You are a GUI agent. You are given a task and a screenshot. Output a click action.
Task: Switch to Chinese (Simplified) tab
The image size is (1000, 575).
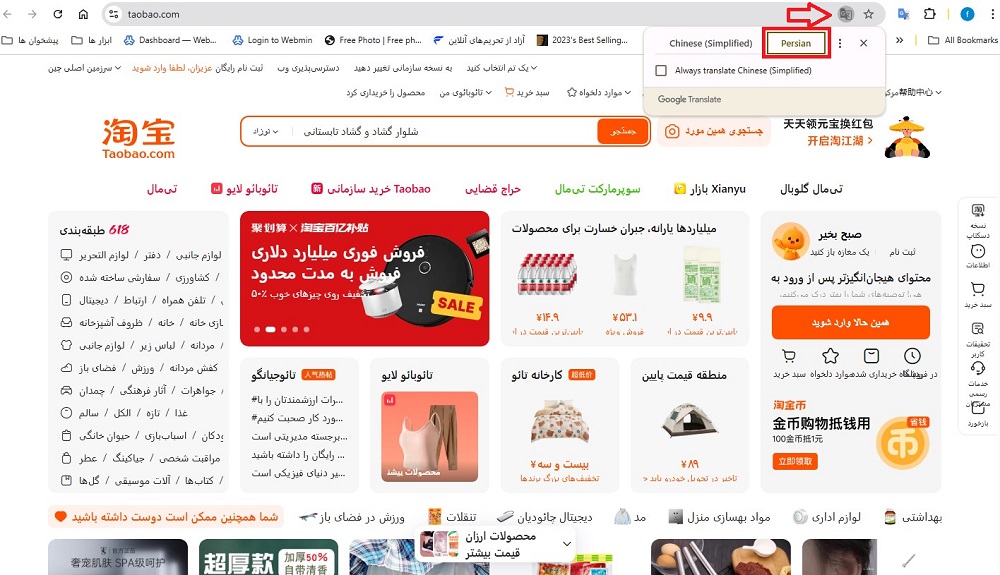(x=710, y=43)
